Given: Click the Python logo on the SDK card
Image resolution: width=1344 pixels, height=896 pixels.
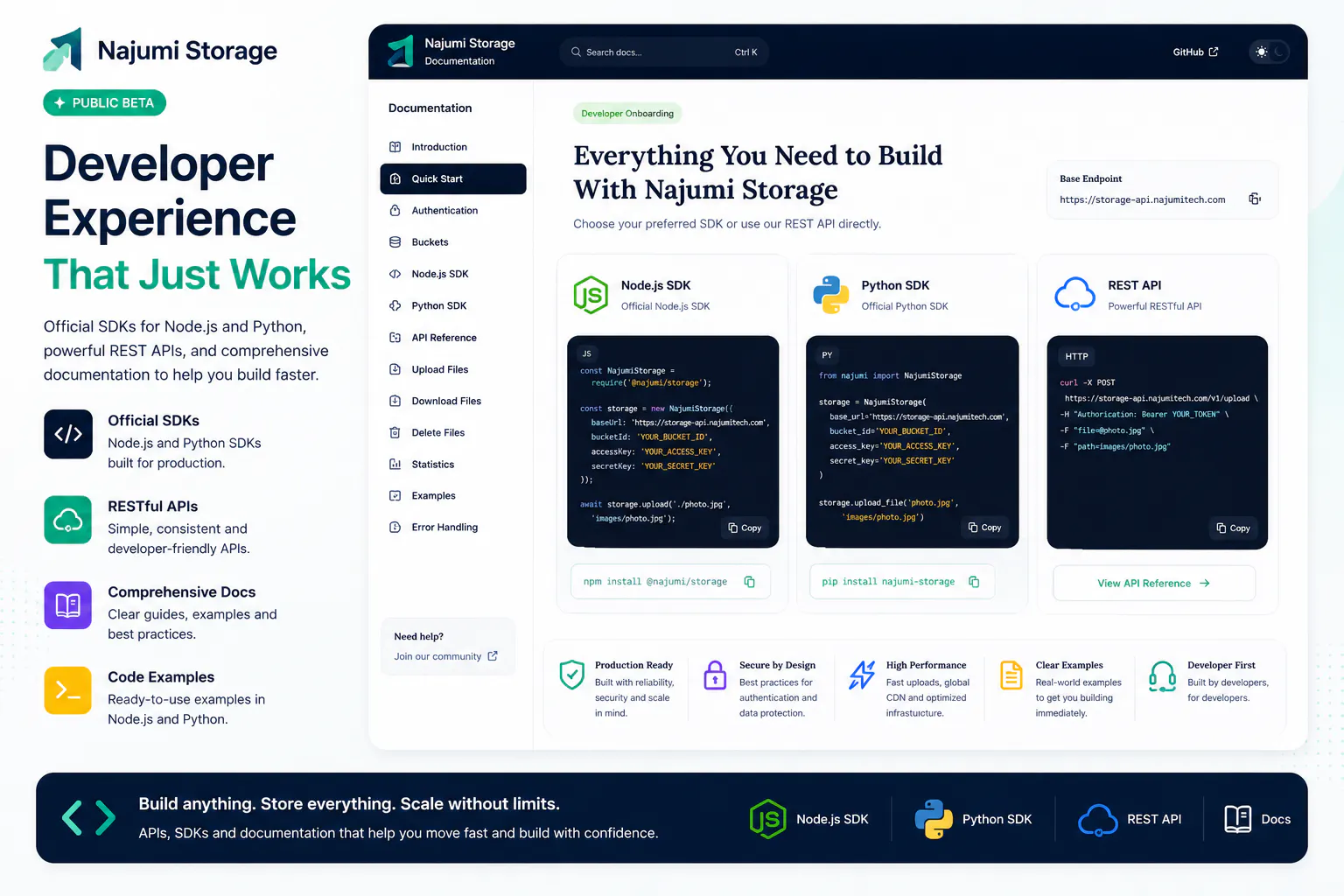Looking at the screenshot, I should [831, 295].
